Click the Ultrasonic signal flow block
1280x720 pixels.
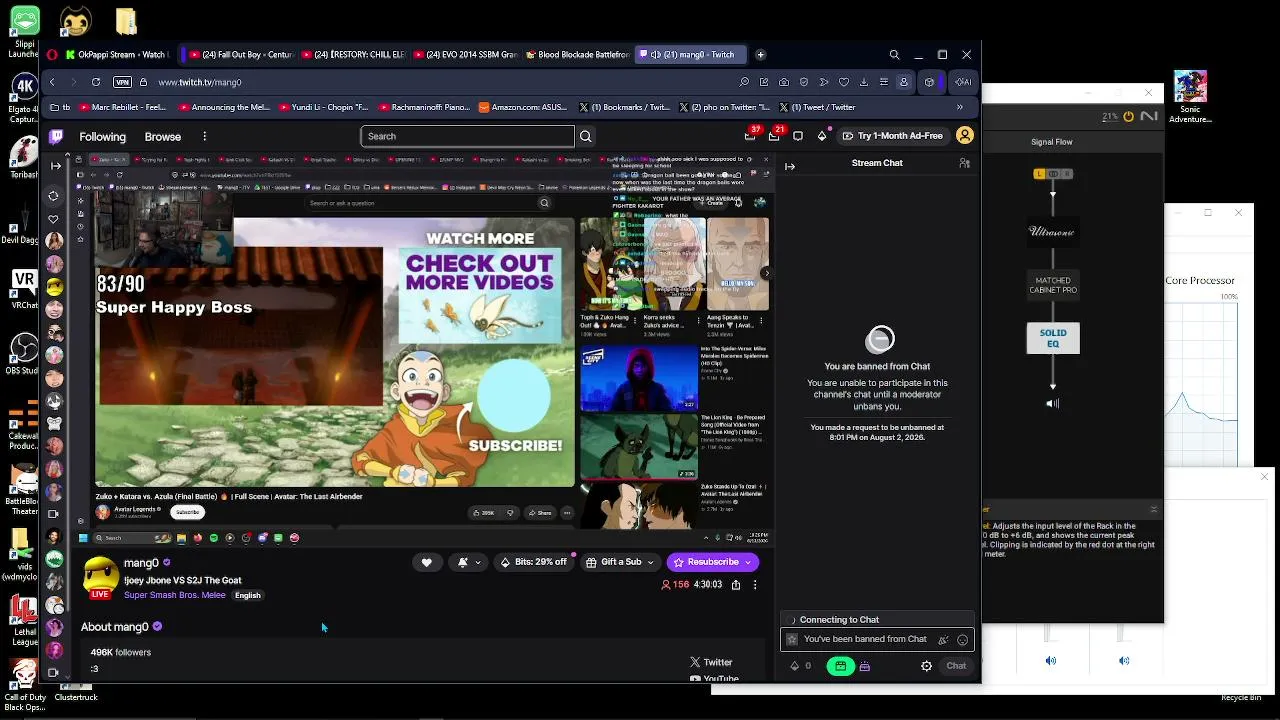pos(1053,231)
